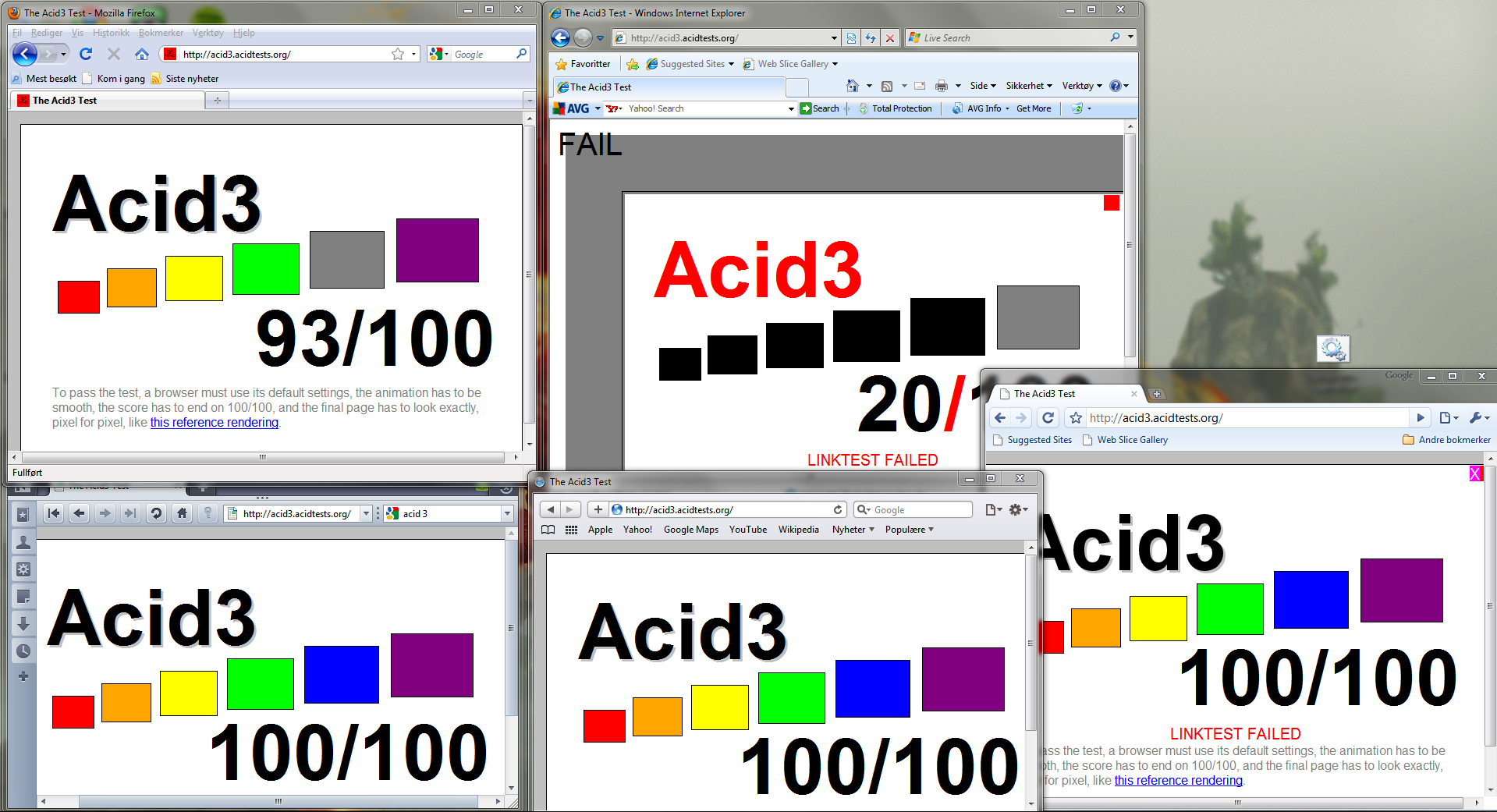This screenshot has width=1497, height=812.
Task: Open Safari Nyheter bookmarks dropdown
Action: (853, 530)
